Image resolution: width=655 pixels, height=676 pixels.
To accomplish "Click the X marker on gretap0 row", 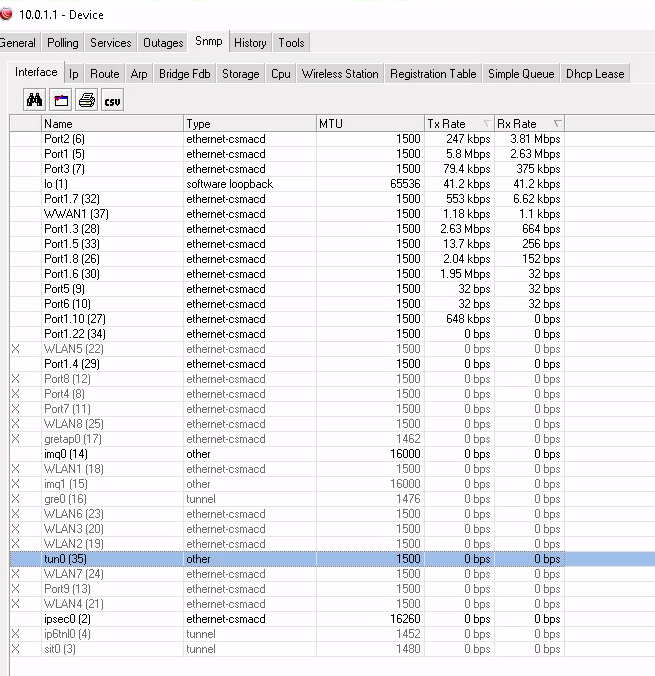I will coord(15,439).
